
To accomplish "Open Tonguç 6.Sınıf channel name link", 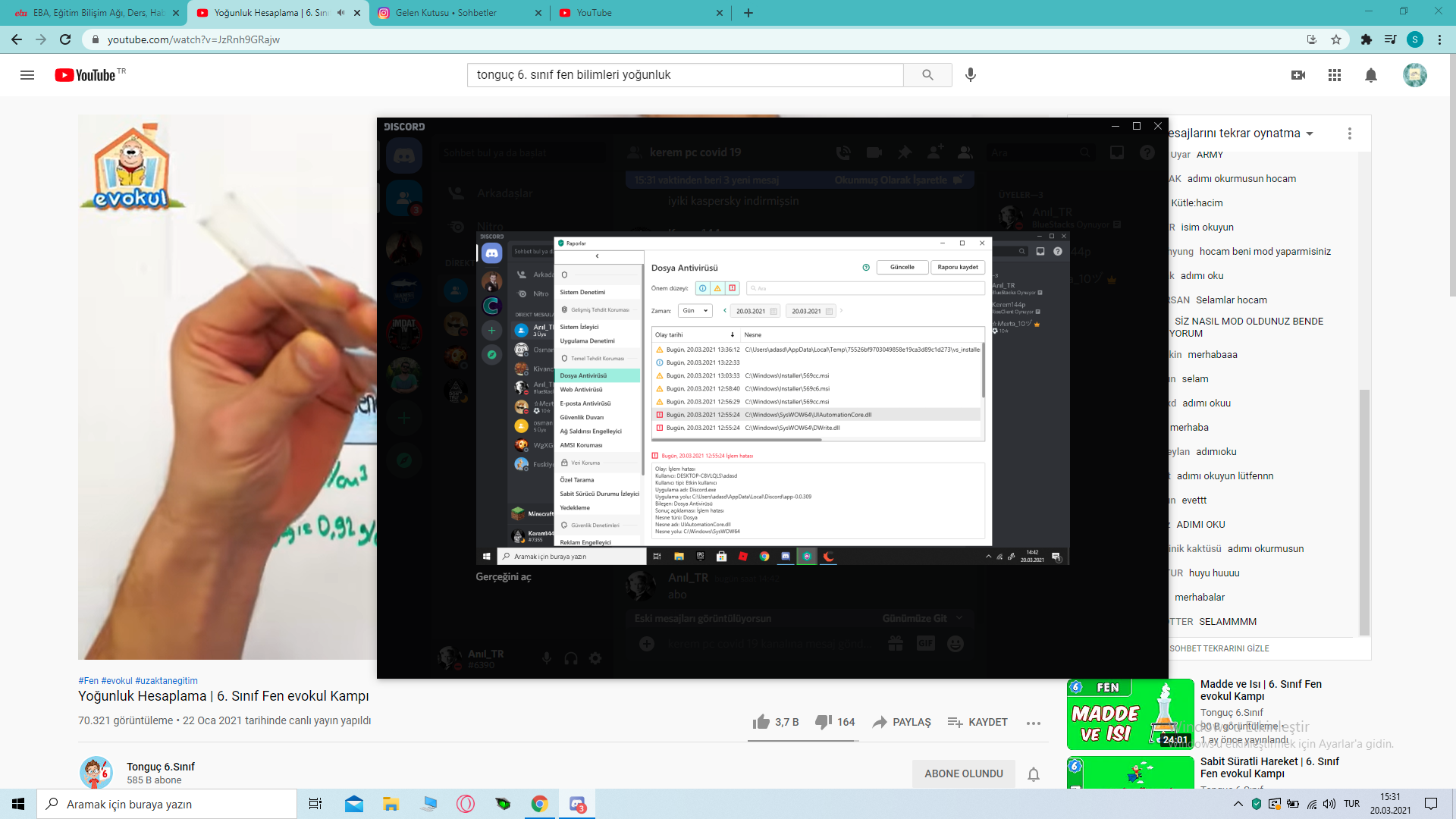I will coord(161,767).
